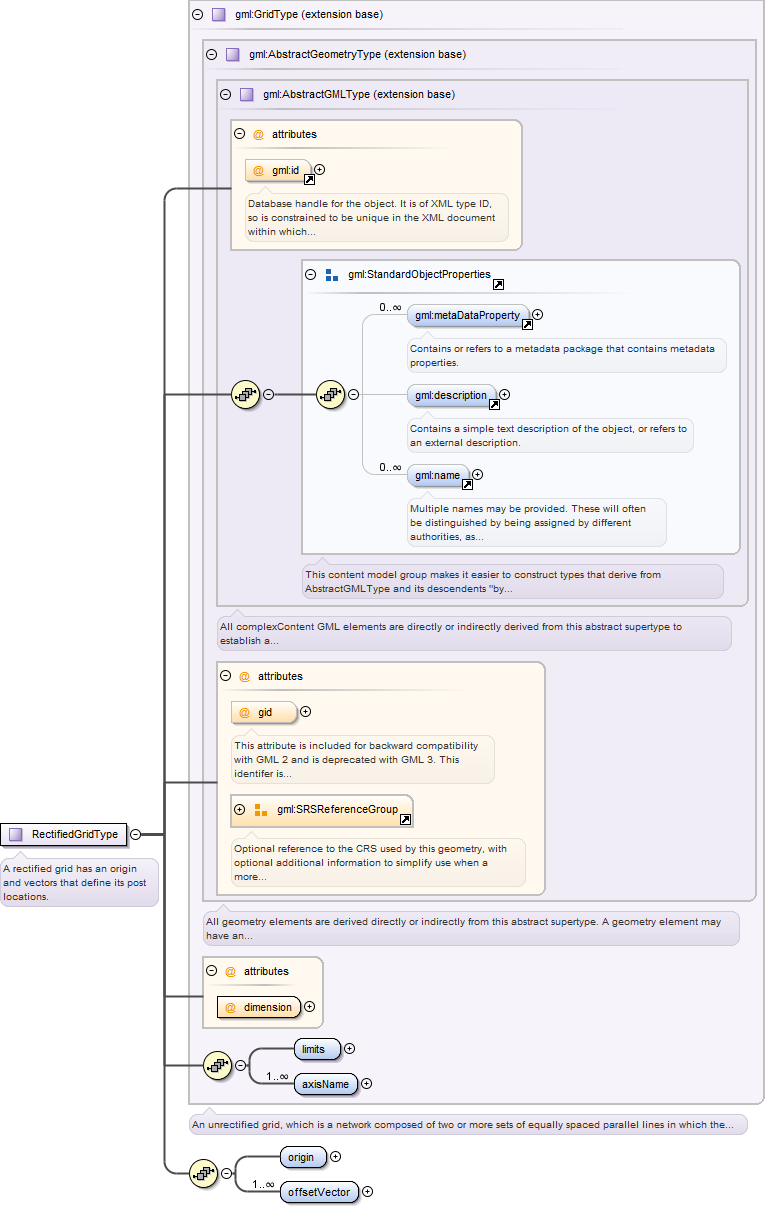Screen dimensions: 766x1208
Task: Click the gml:SRSReferenceGroup group icon
Action: (261, 809)
